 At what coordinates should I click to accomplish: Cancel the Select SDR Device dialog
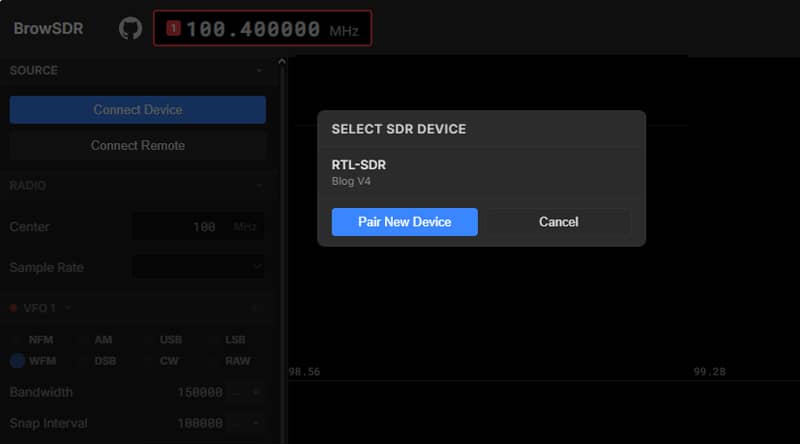tap(558, 222)
